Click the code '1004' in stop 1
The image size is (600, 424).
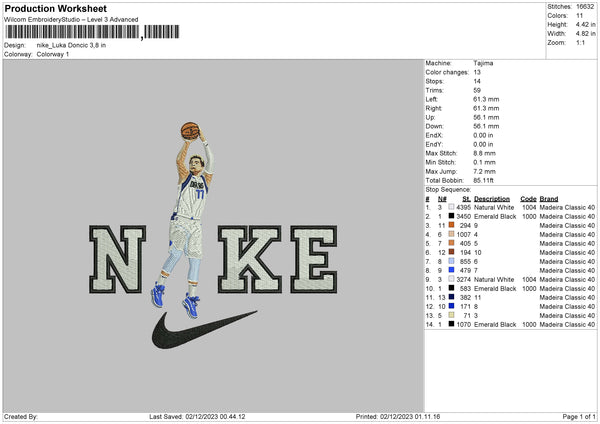529,207
